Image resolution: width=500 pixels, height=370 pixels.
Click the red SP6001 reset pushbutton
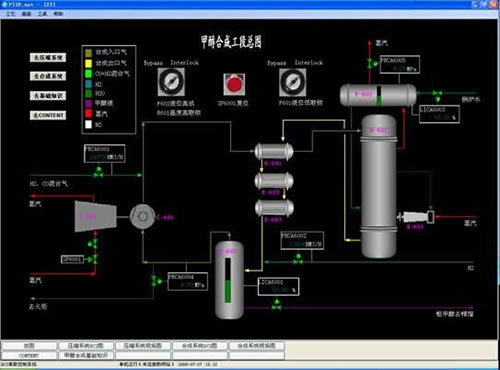pos(234,84)
